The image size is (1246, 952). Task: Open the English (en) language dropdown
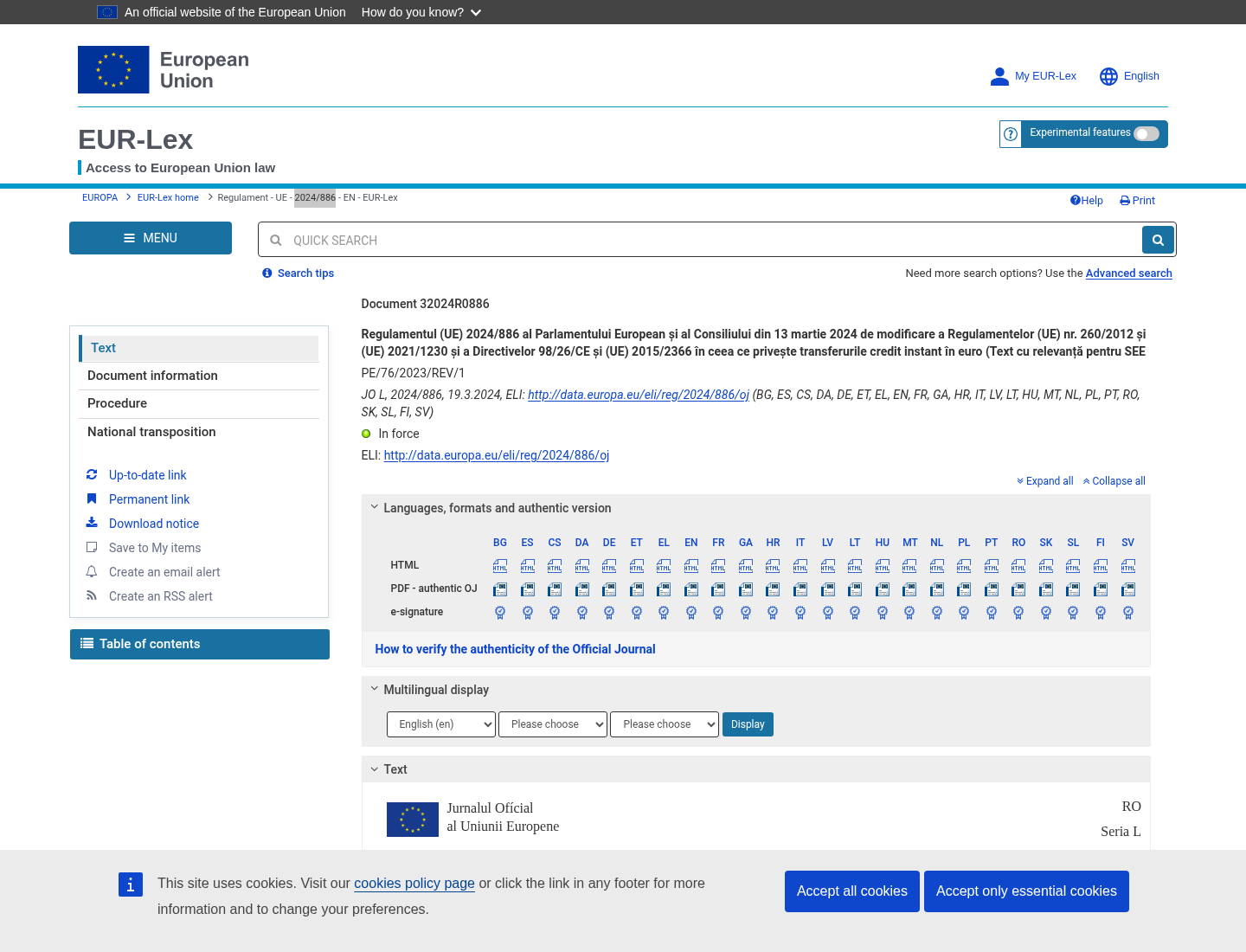pos(441,724)
